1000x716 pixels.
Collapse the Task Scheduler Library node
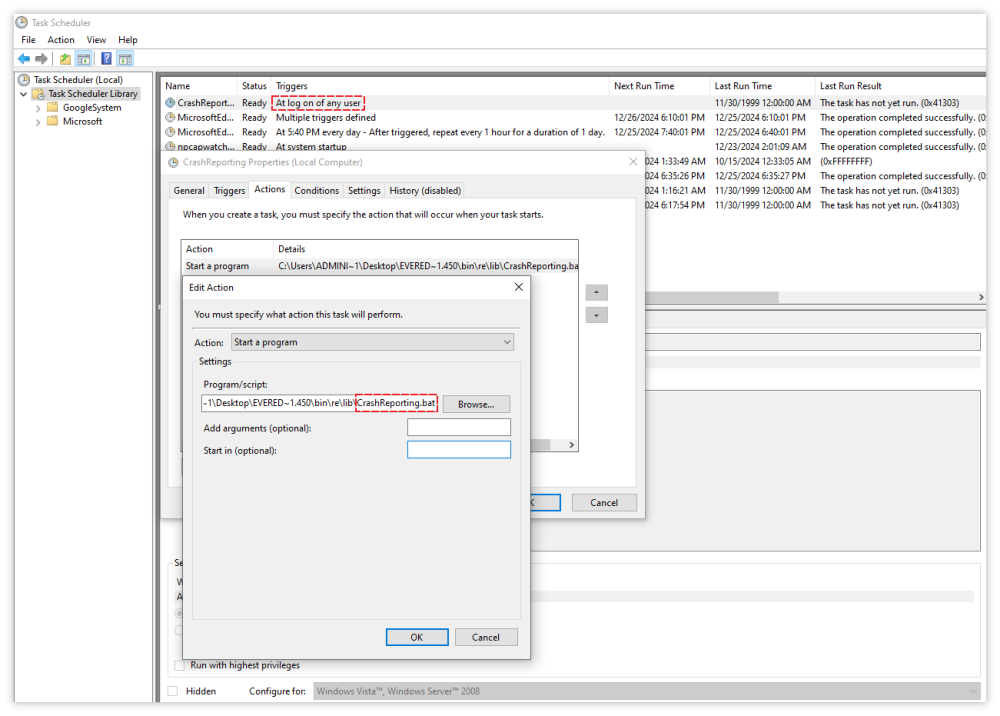[24, 94]
